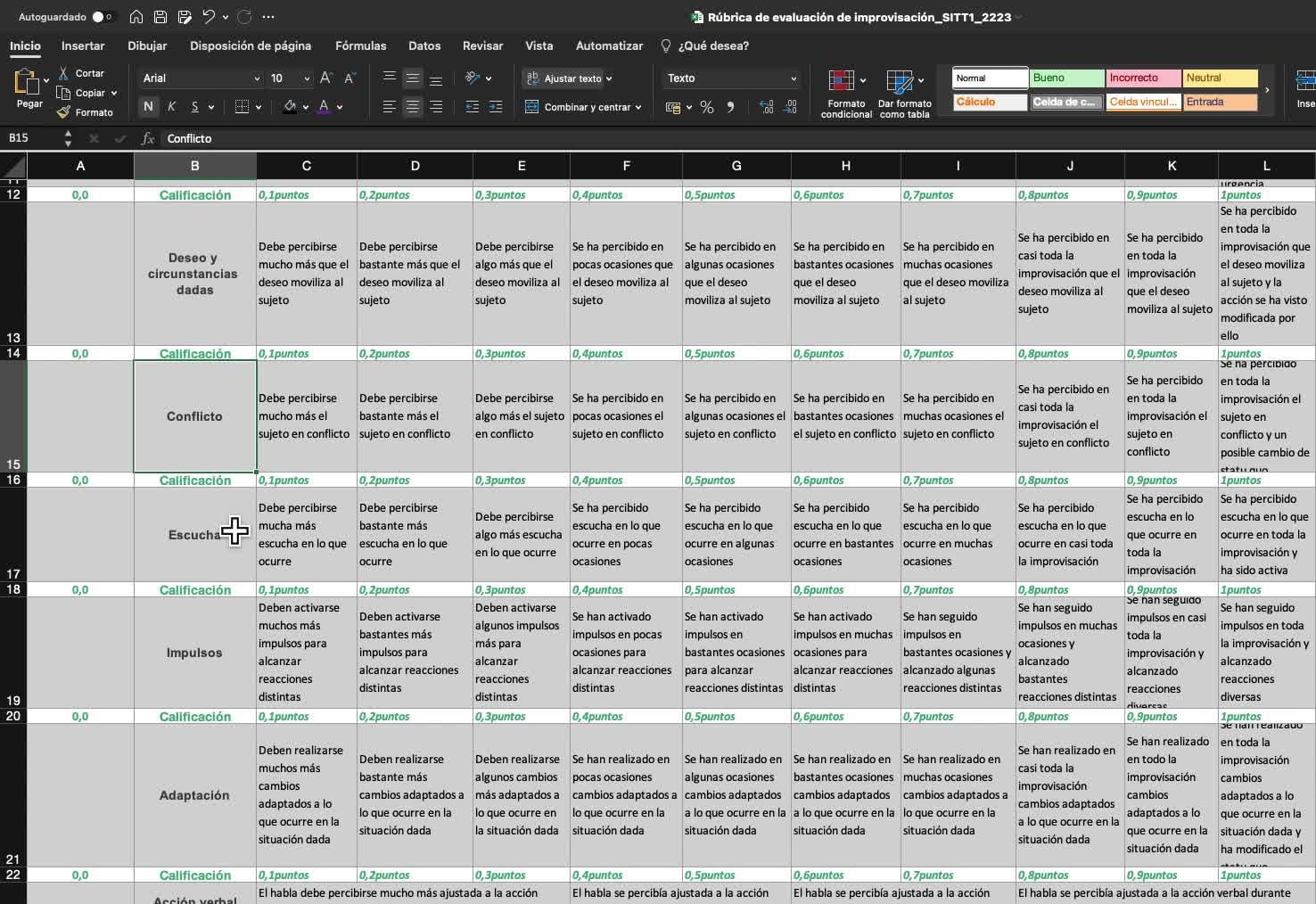1316x904 pixels.
Task: Toggle the Autoguardado switch
Action: pyautogui.click(x=103, y=17)
